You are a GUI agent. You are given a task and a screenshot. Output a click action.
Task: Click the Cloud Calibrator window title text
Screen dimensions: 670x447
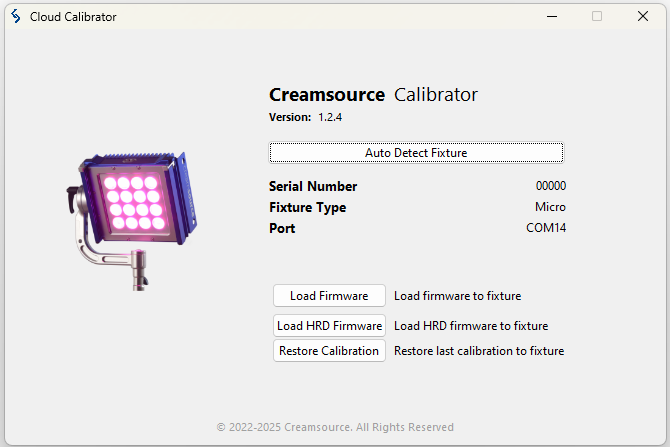pyautogui.click(x=73, y=17)
